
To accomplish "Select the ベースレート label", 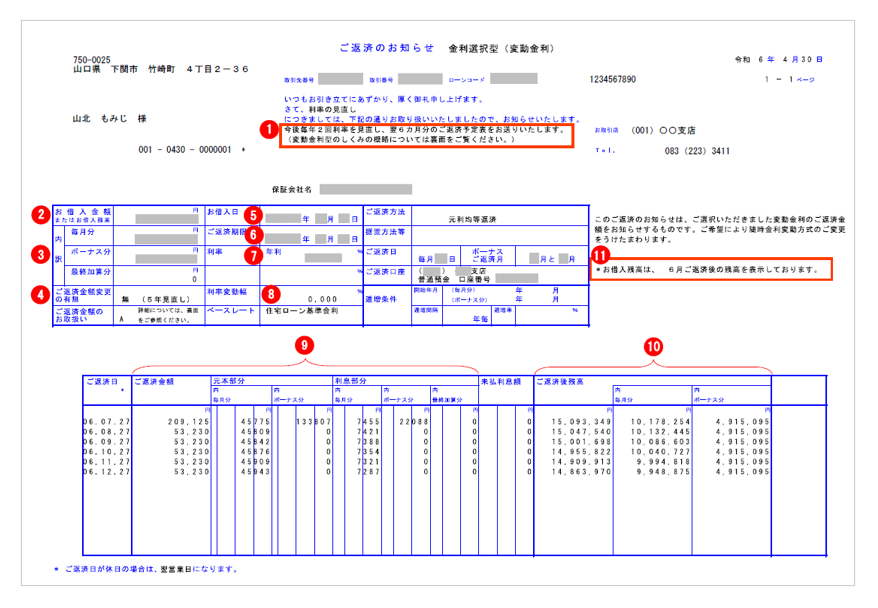I will pyautogui.click(x=231, y=311).
